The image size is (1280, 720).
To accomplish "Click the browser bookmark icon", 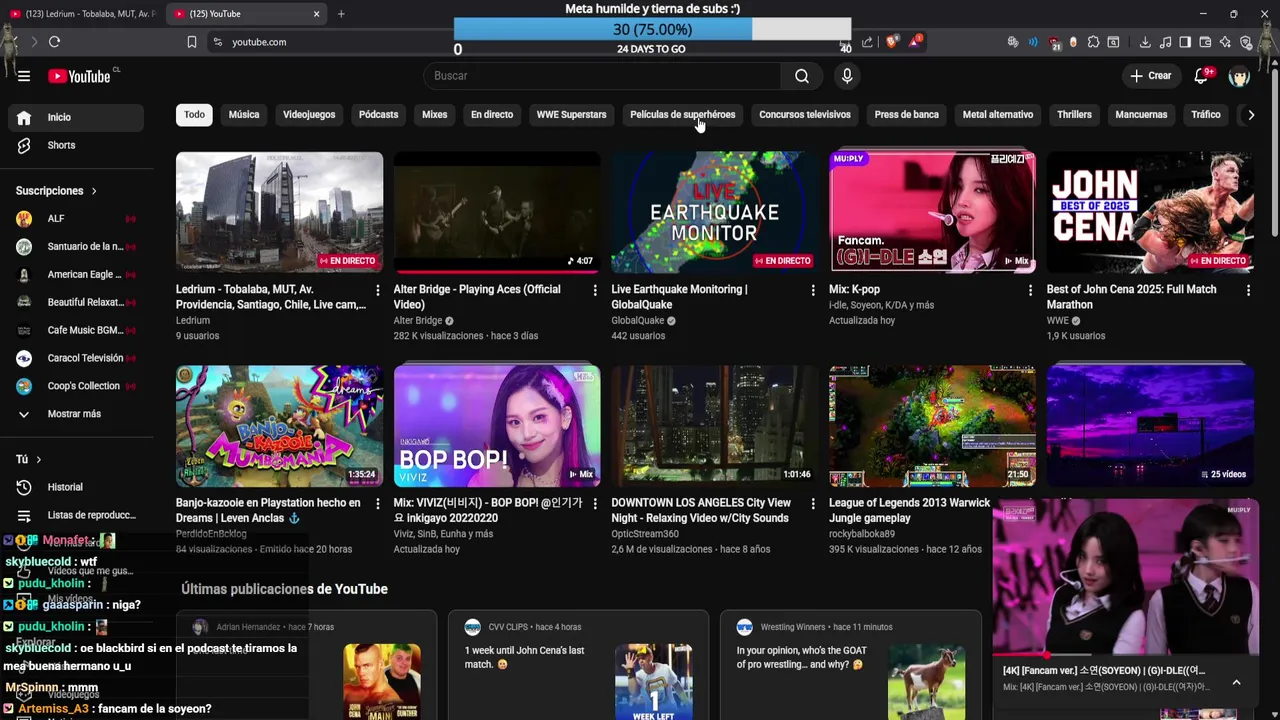I will point(191,42).
